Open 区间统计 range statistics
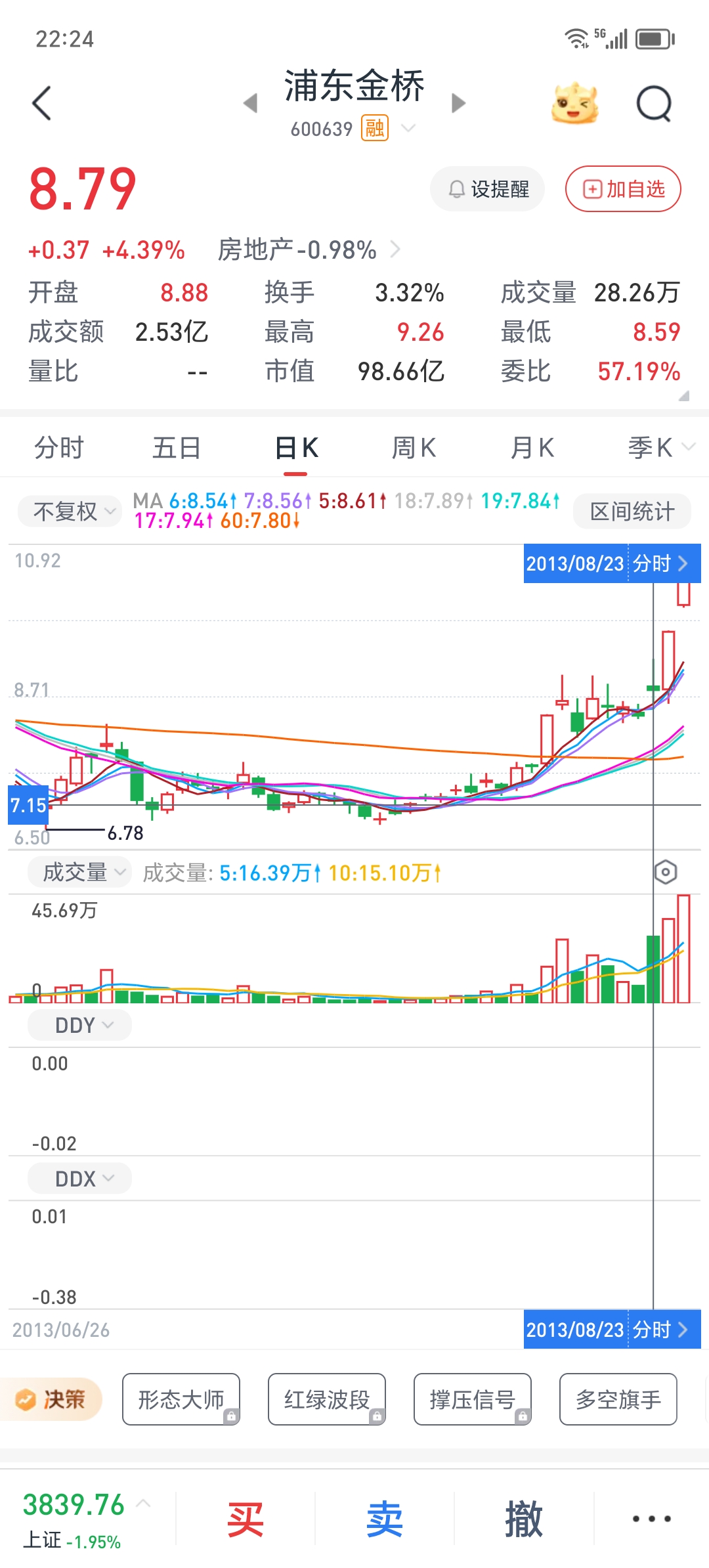 tap(632, 511)
